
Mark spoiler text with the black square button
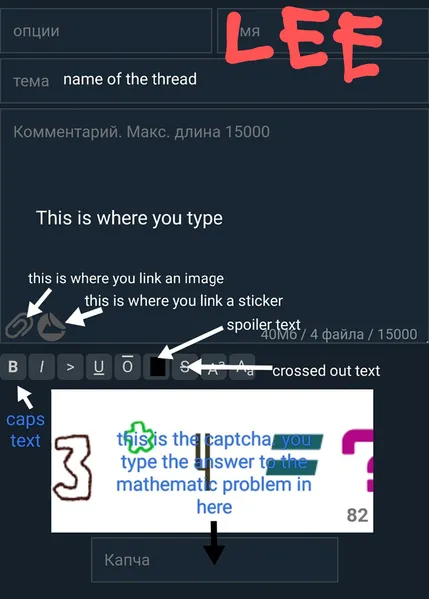pos(157,367)
